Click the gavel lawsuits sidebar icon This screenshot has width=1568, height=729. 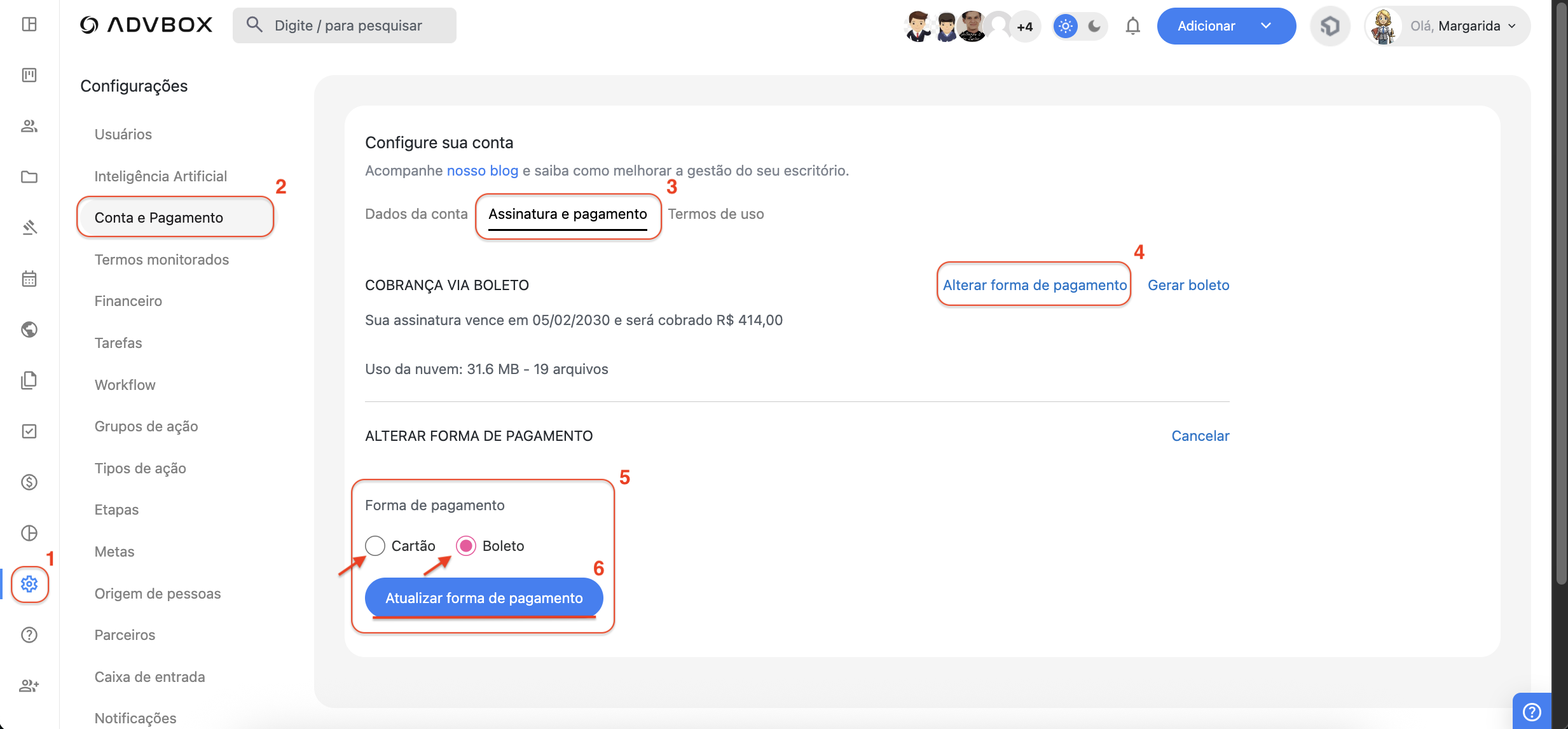(x=29, y=228)
